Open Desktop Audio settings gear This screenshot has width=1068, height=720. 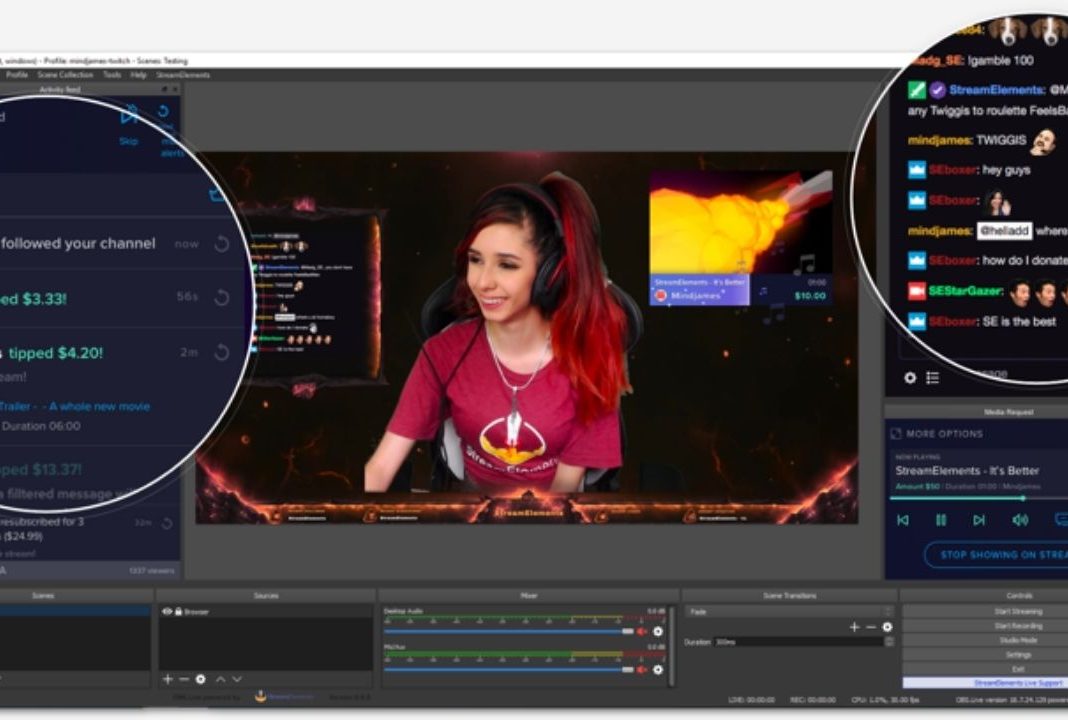tap(658, 631)
